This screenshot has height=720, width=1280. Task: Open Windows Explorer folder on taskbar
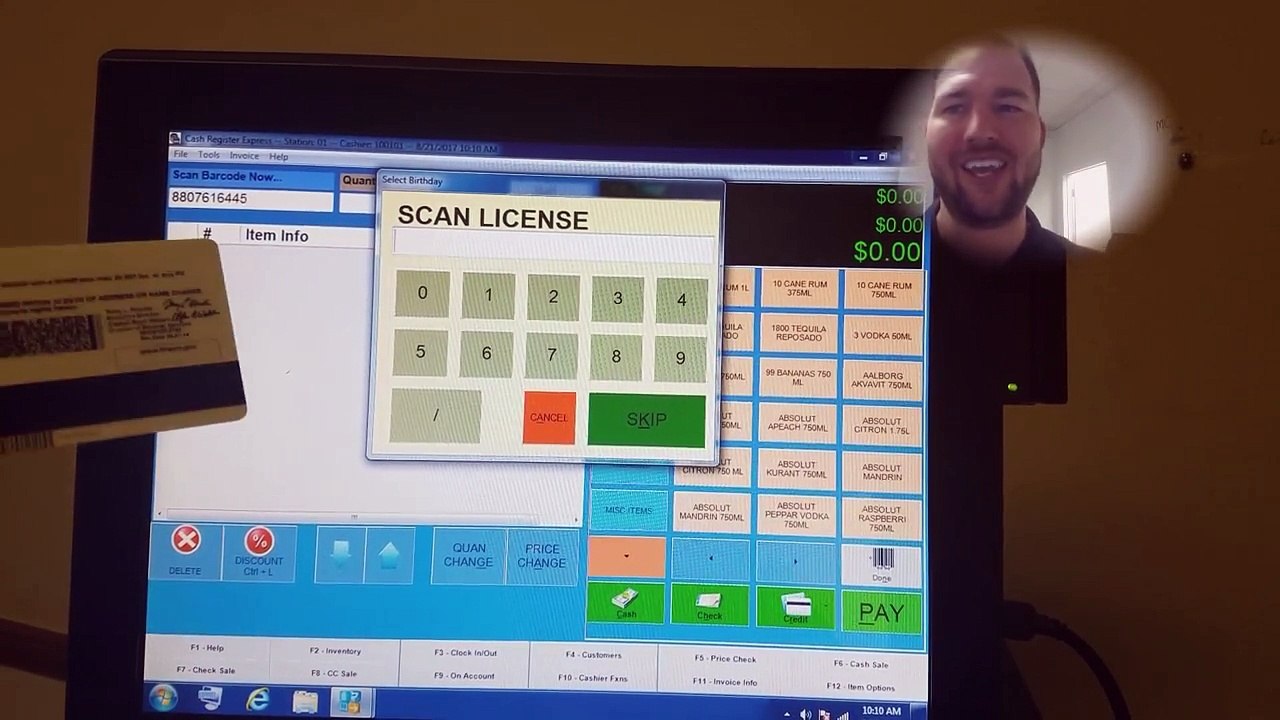pos(305,701)
